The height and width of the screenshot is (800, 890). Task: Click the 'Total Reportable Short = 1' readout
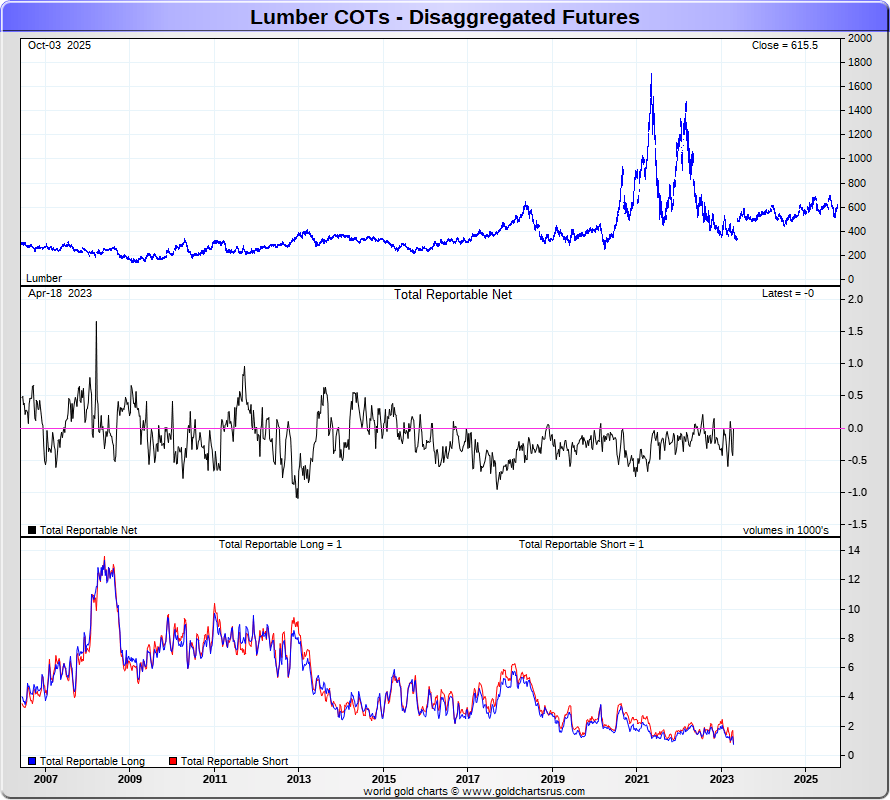click(581, 544)
